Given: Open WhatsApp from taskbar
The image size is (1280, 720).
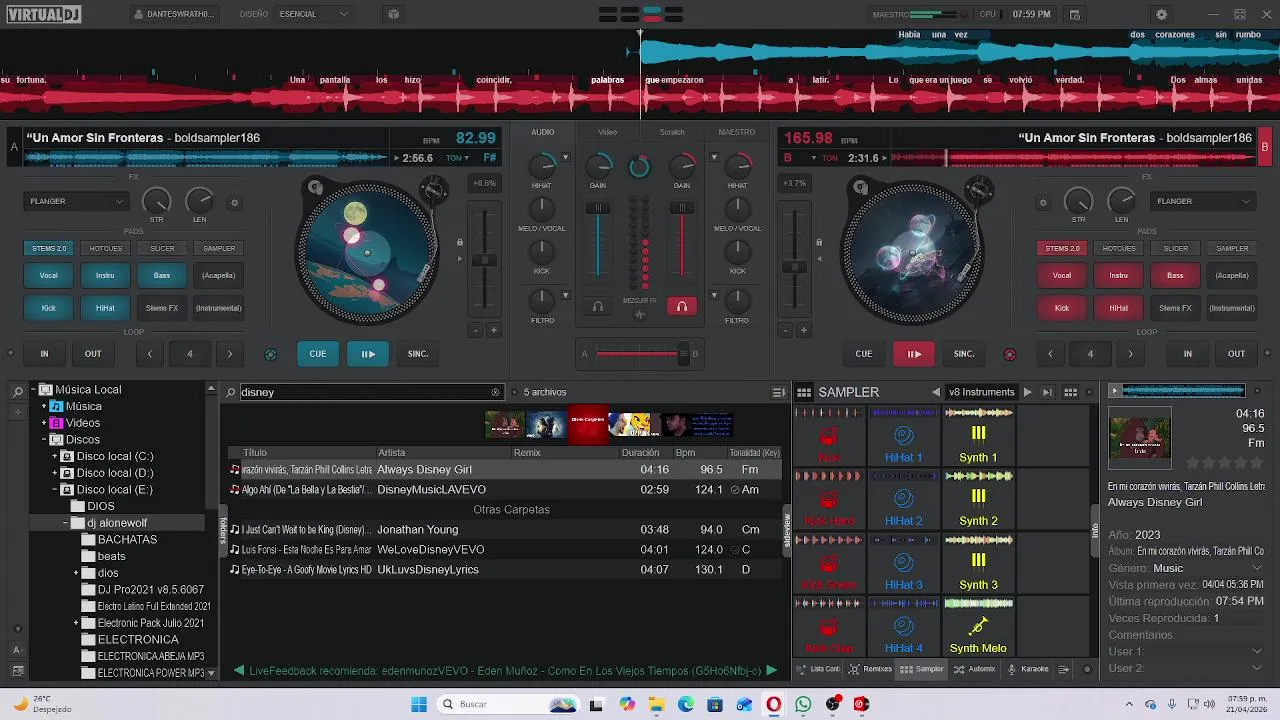Looking at the screenshot, I should (803, 704).
